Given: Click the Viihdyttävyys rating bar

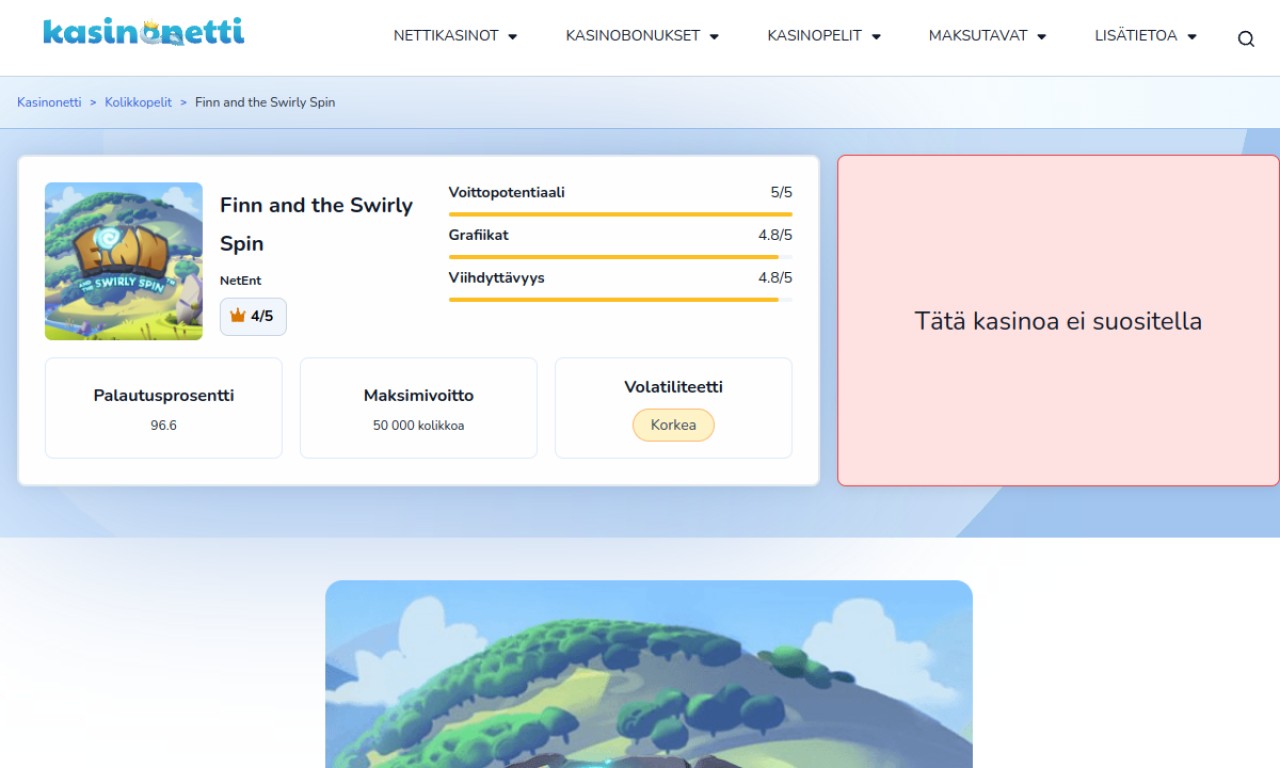Looking at the screenshot, I should tap(620, 300).
